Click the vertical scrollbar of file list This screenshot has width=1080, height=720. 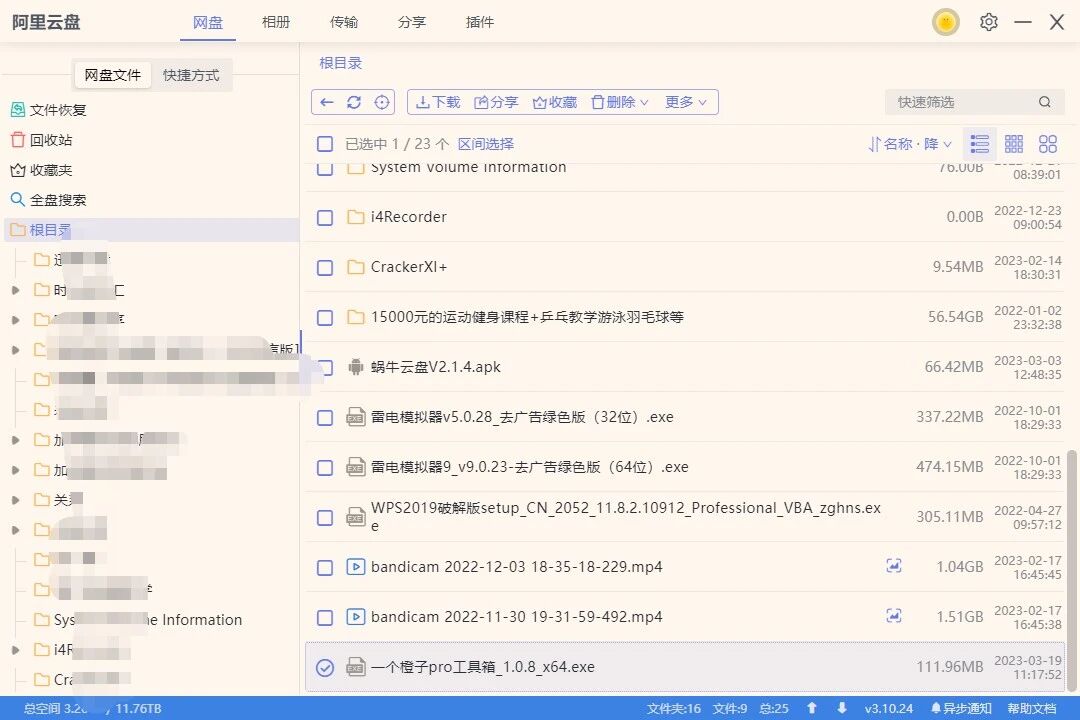(1071, 570)
